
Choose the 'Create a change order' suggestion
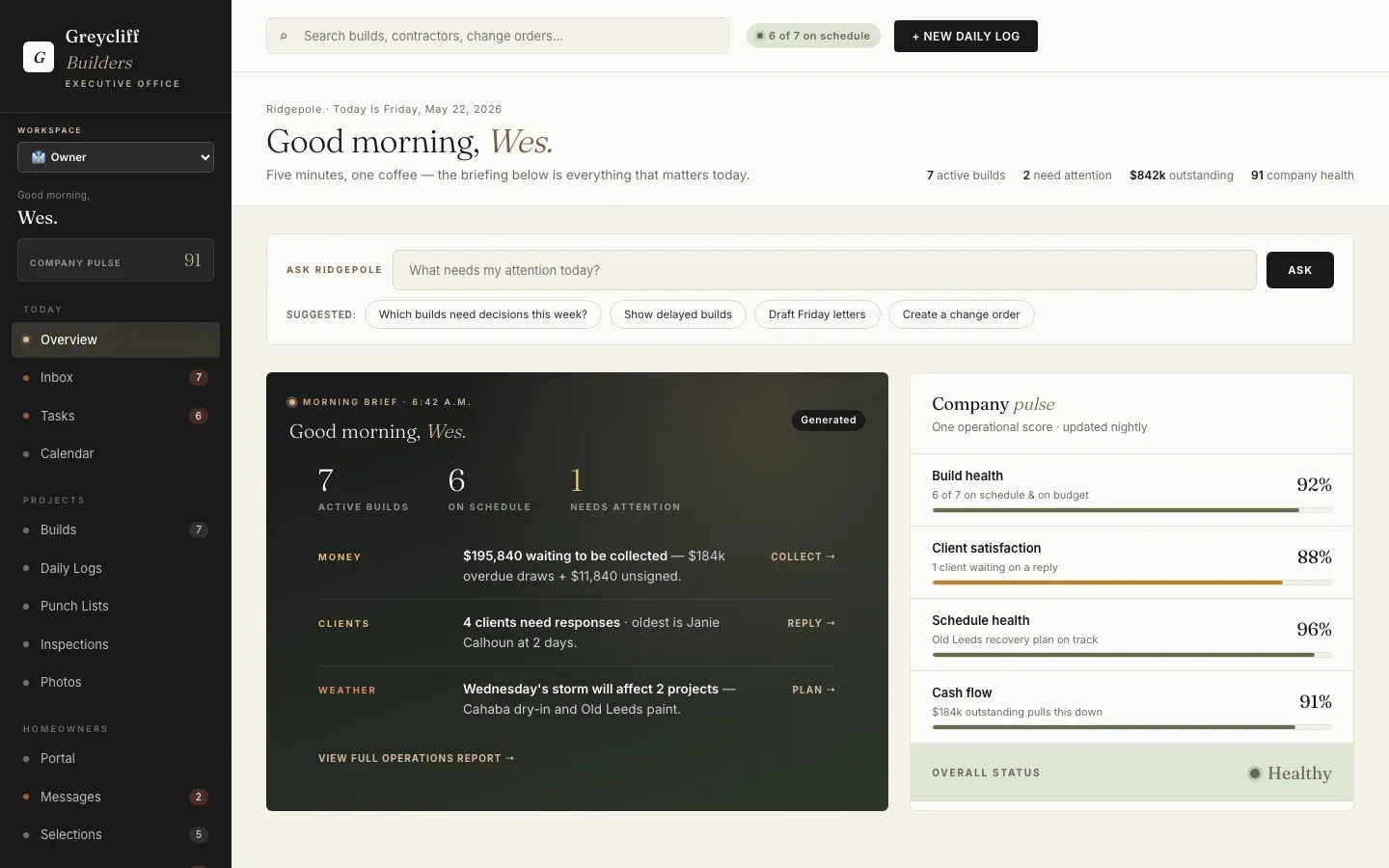tap(962, 314)
